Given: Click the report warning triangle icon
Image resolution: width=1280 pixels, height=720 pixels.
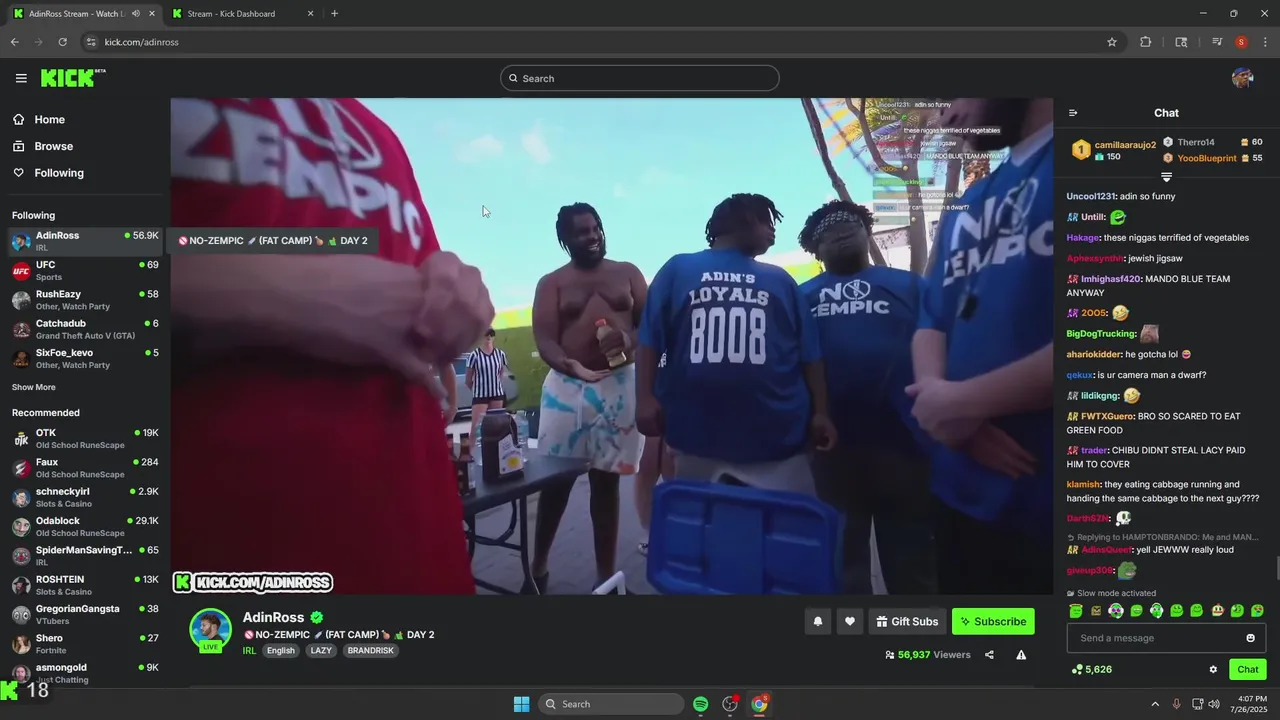Looking at the screenshot, I should pyautogui.click(x=1021, y=655).
